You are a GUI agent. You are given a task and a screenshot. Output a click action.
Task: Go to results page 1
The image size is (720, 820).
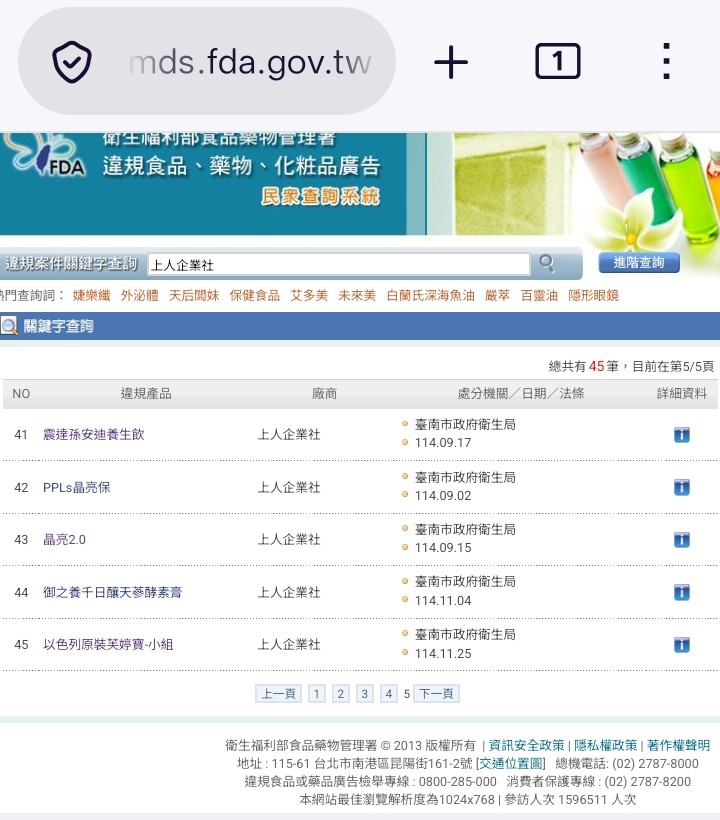tap(316, 693)
